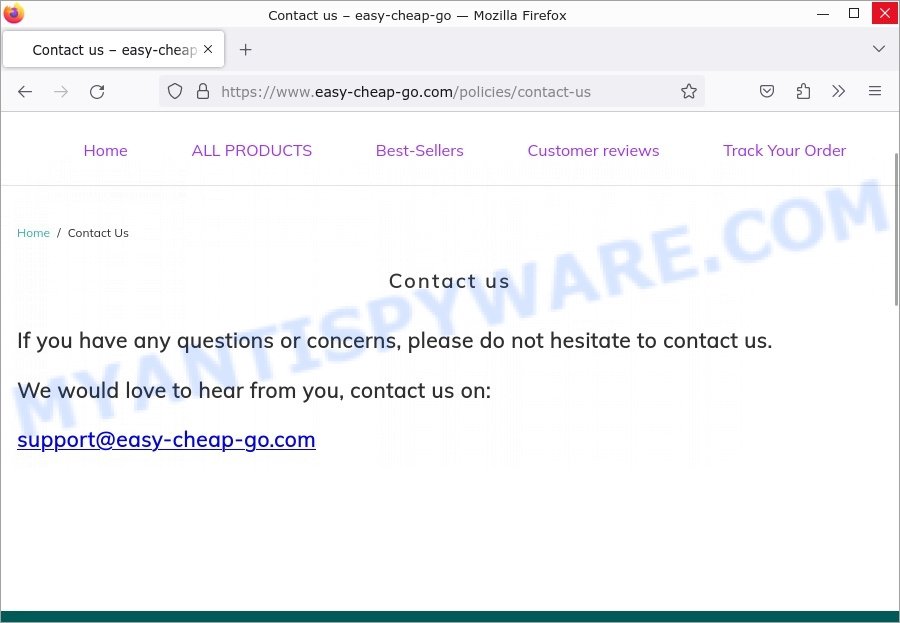Click the 'If you have any questions' sentence

395,340
